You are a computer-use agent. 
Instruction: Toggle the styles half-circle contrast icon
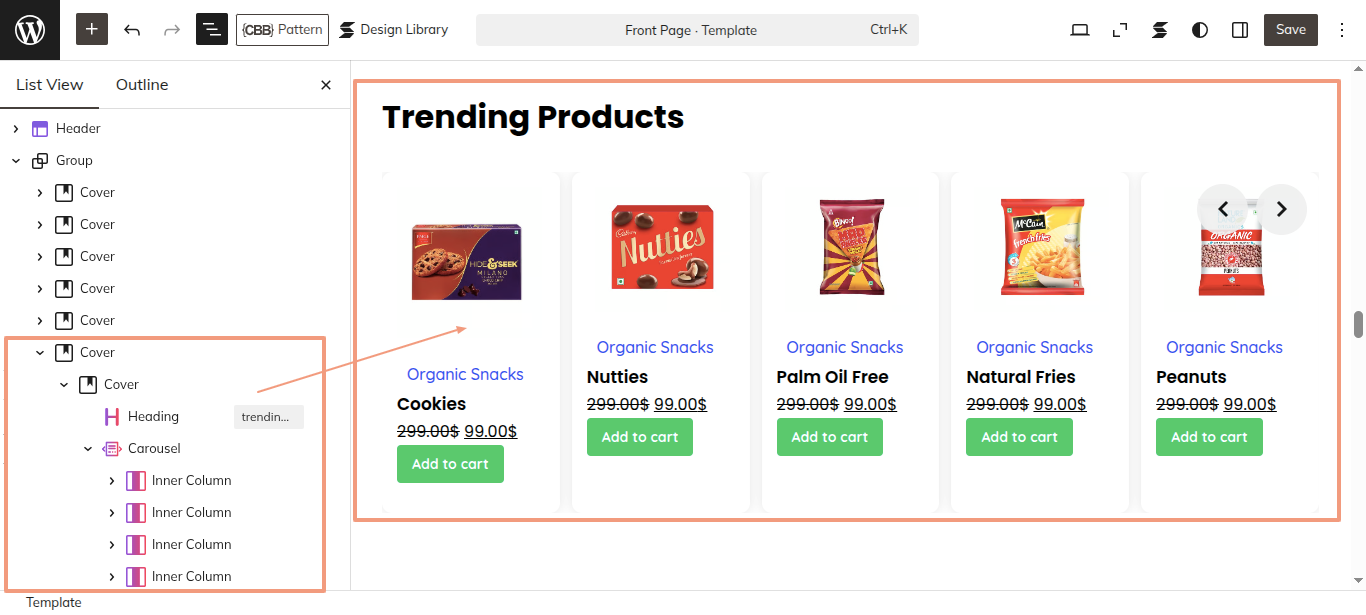pos(1200,30)
